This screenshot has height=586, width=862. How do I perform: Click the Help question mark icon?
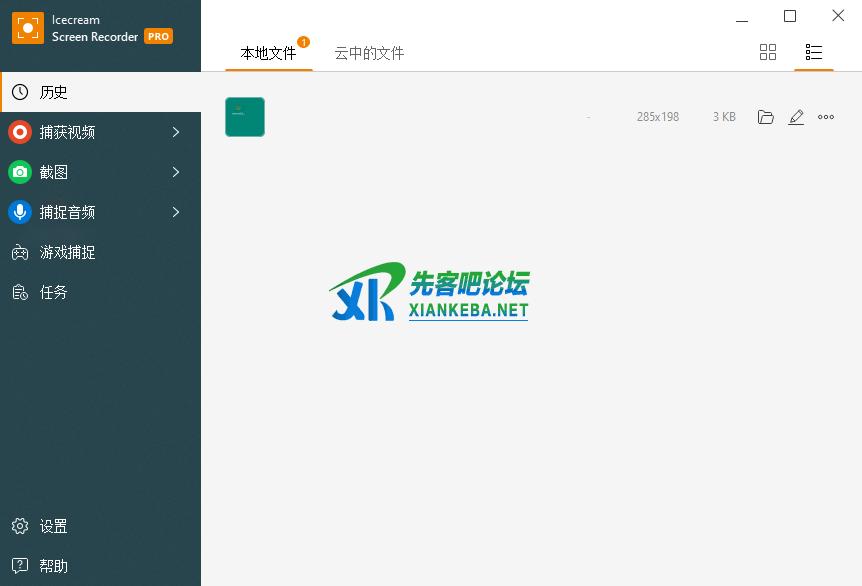click(x=20, y=566)
